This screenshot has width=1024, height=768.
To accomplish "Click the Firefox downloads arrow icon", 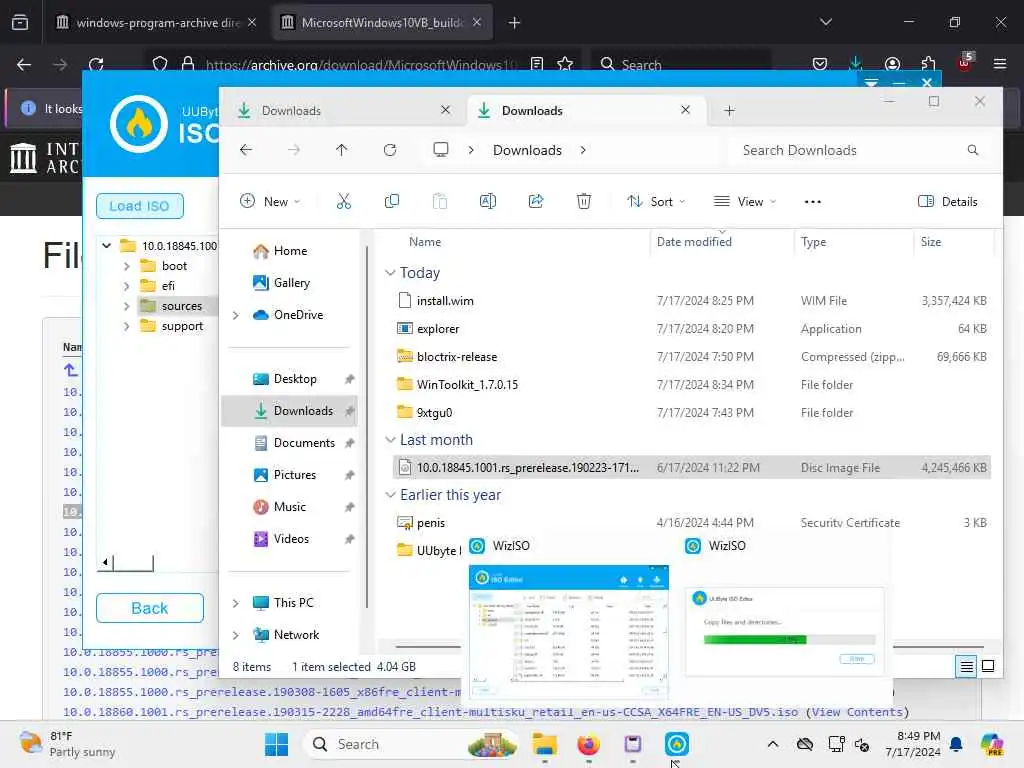I will (x=856, y=64).
